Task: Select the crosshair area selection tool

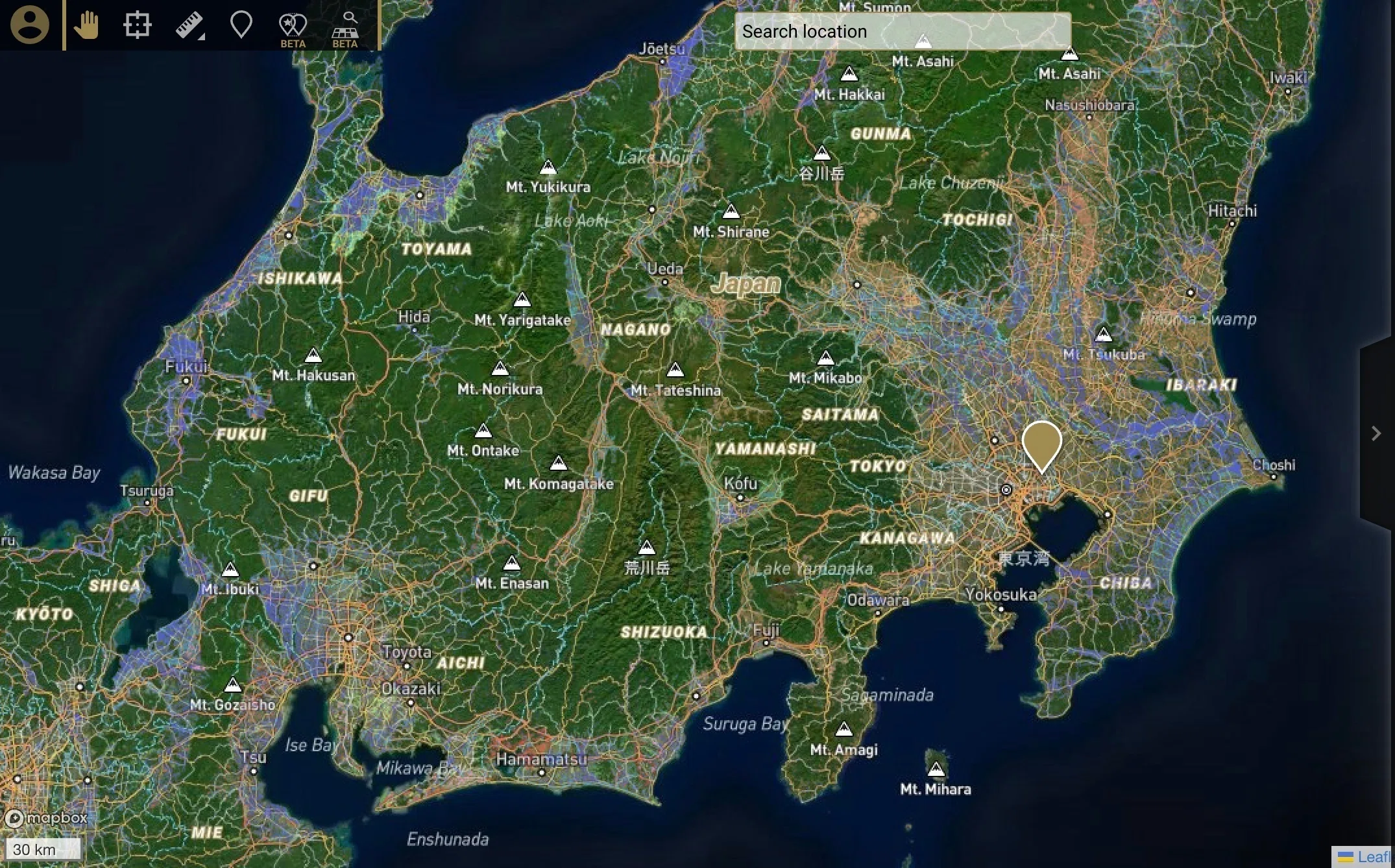Action: [137, 25]
